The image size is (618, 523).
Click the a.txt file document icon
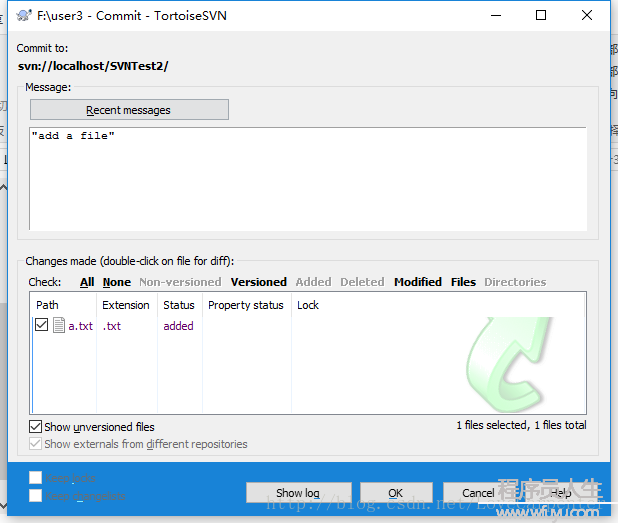(59, 326)
